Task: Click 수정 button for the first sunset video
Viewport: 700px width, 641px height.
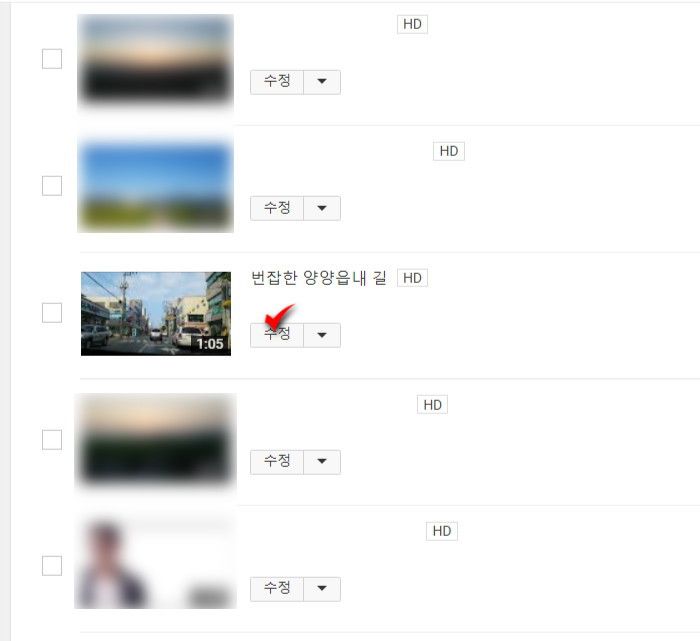Action: [x=277, y=82]
